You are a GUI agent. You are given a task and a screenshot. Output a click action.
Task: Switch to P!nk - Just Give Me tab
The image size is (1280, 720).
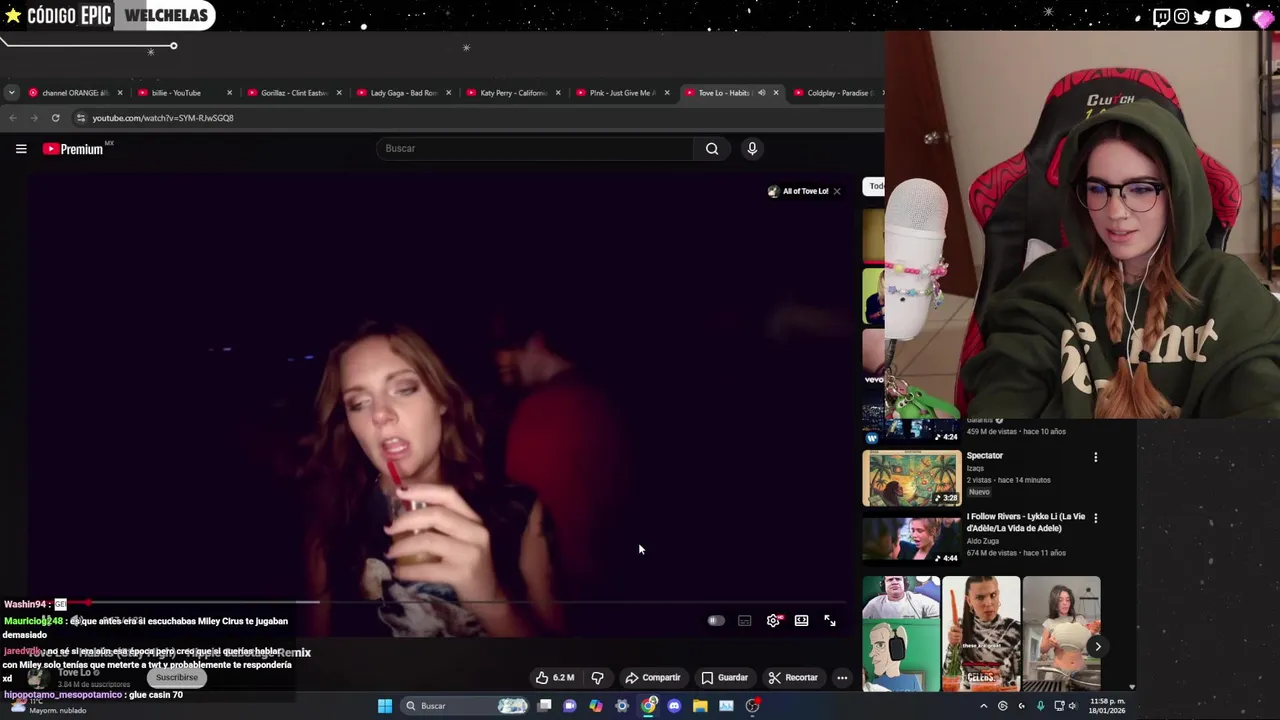[x=622, y=93]
